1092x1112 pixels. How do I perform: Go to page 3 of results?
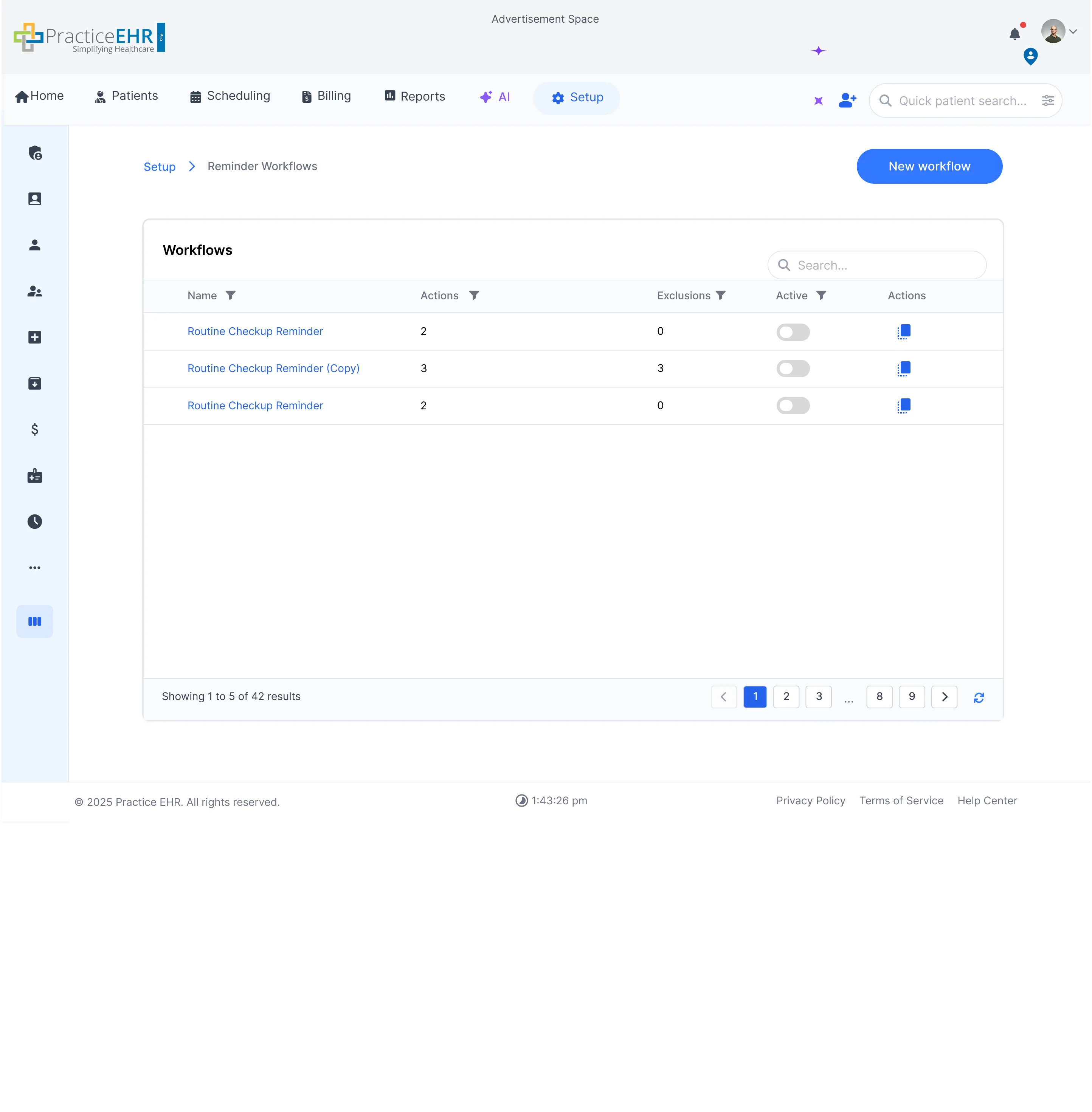pyautogui.click(x=818, y=697)
